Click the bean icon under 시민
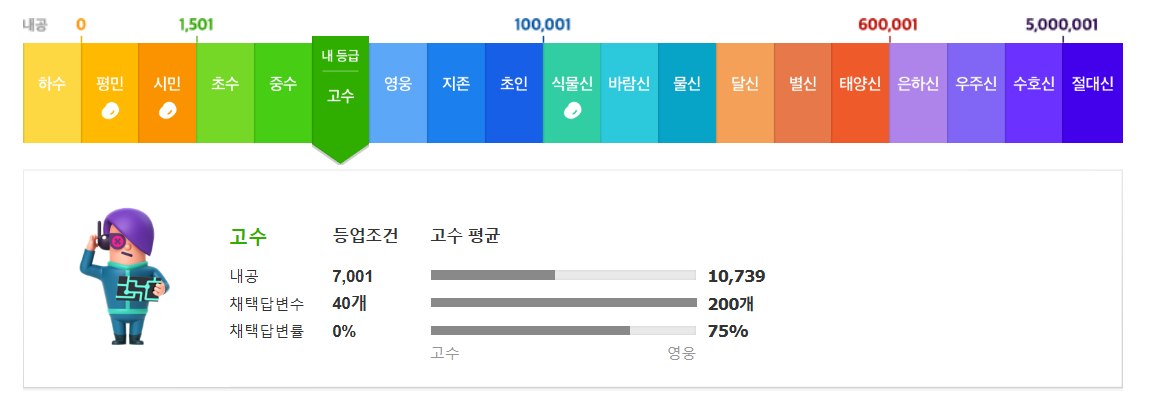This screenshot has width=1157, height=393. tap(167, 111)
